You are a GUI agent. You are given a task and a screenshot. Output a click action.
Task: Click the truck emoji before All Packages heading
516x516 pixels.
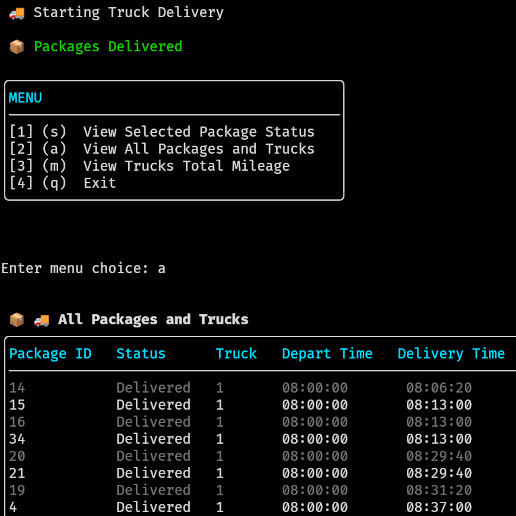click(42, 320)
